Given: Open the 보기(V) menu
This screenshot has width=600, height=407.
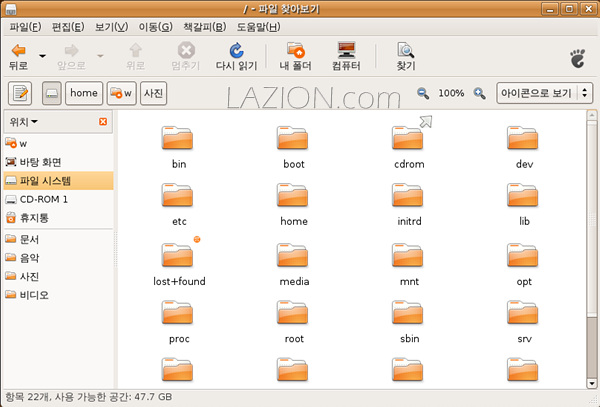Looking at the screenshot, I should [111, 27].
